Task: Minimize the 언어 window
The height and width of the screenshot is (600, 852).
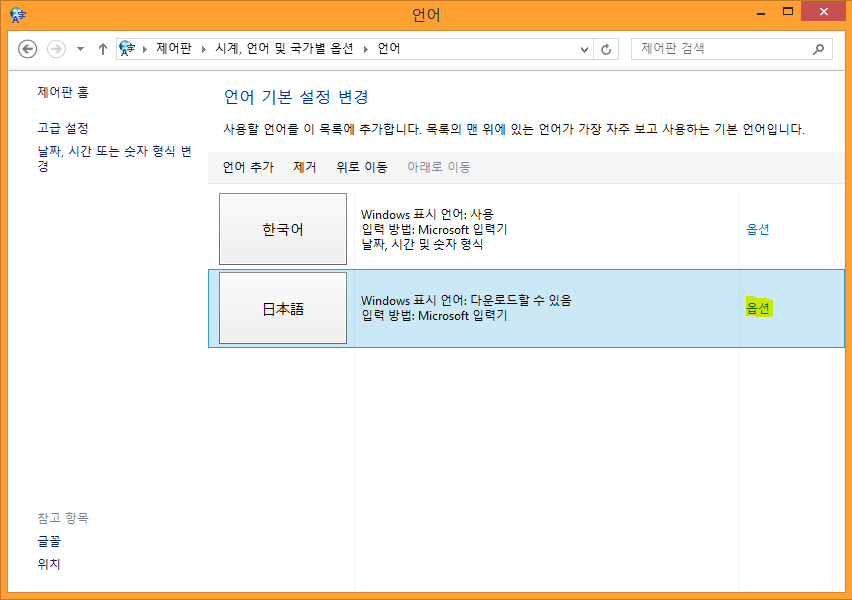Action: pyautogui.click(x=761, y=12)
